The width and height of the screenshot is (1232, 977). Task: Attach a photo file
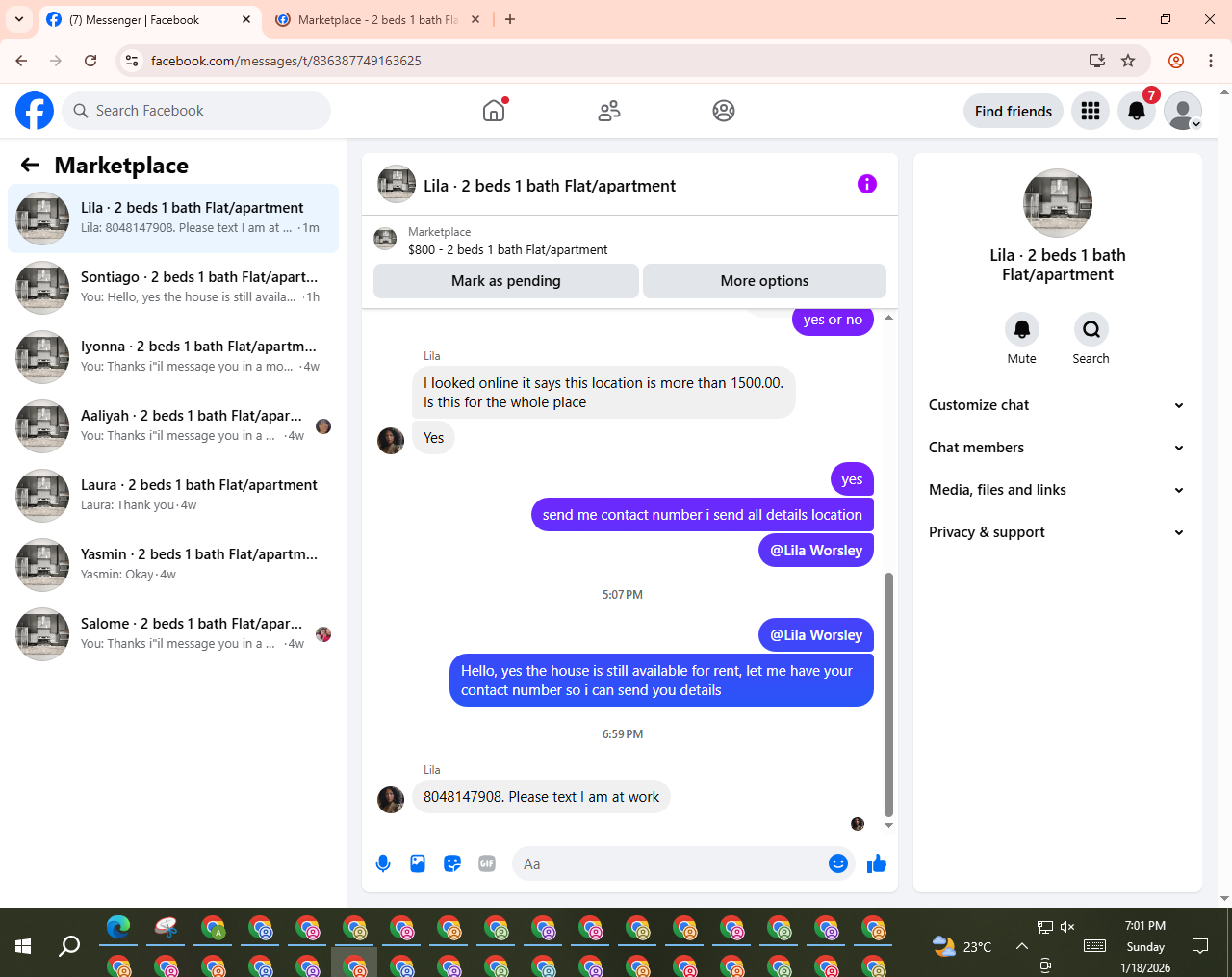pos(418,863)
